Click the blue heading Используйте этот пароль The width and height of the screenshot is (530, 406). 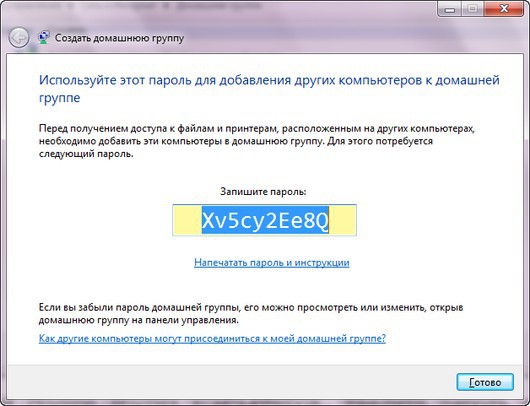[x=269, y=89]
